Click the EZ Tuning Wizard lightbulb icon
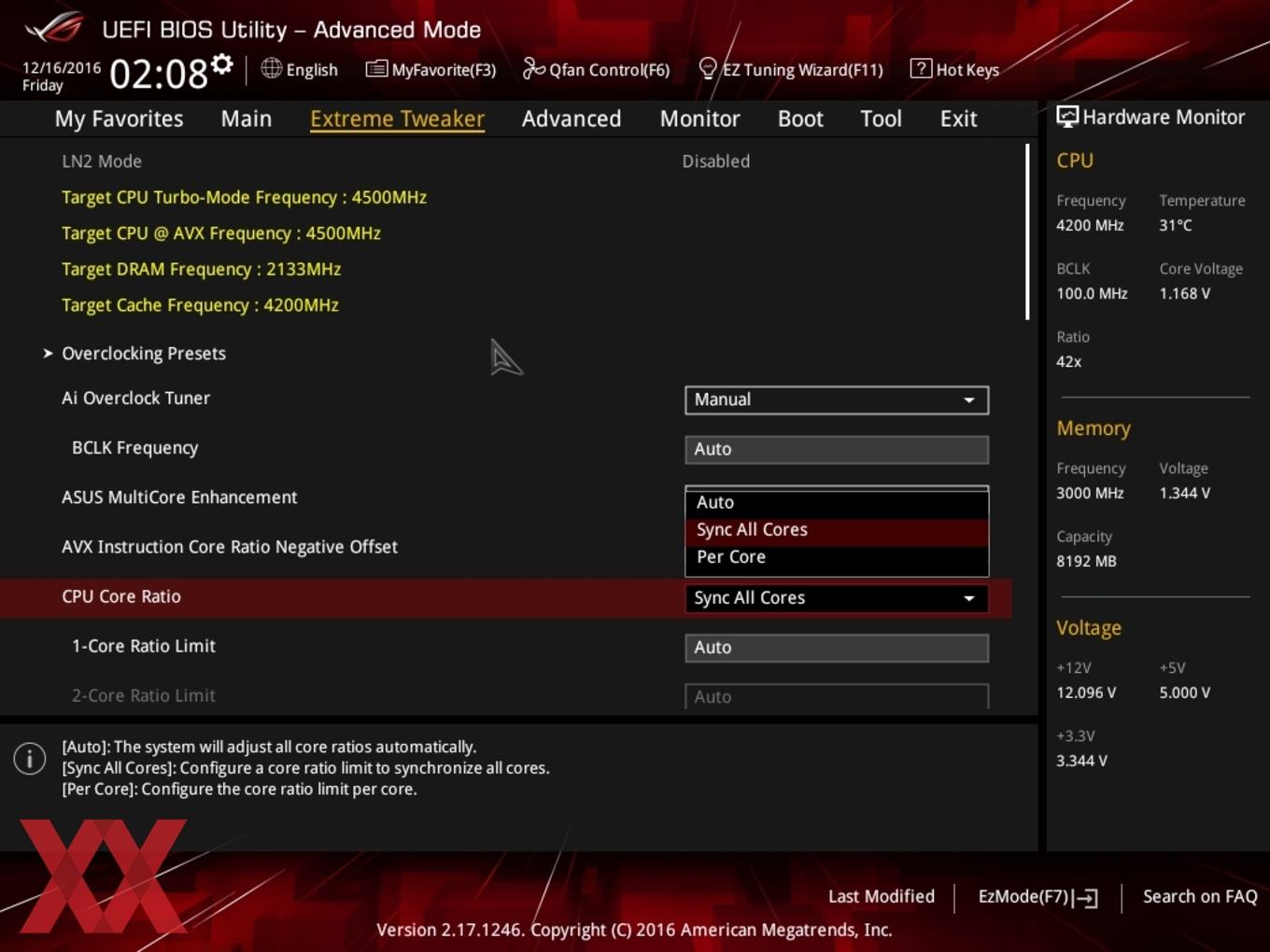The height and width of the screenshot is (952, 1270). pyautogui.click(x=708, y=68)
